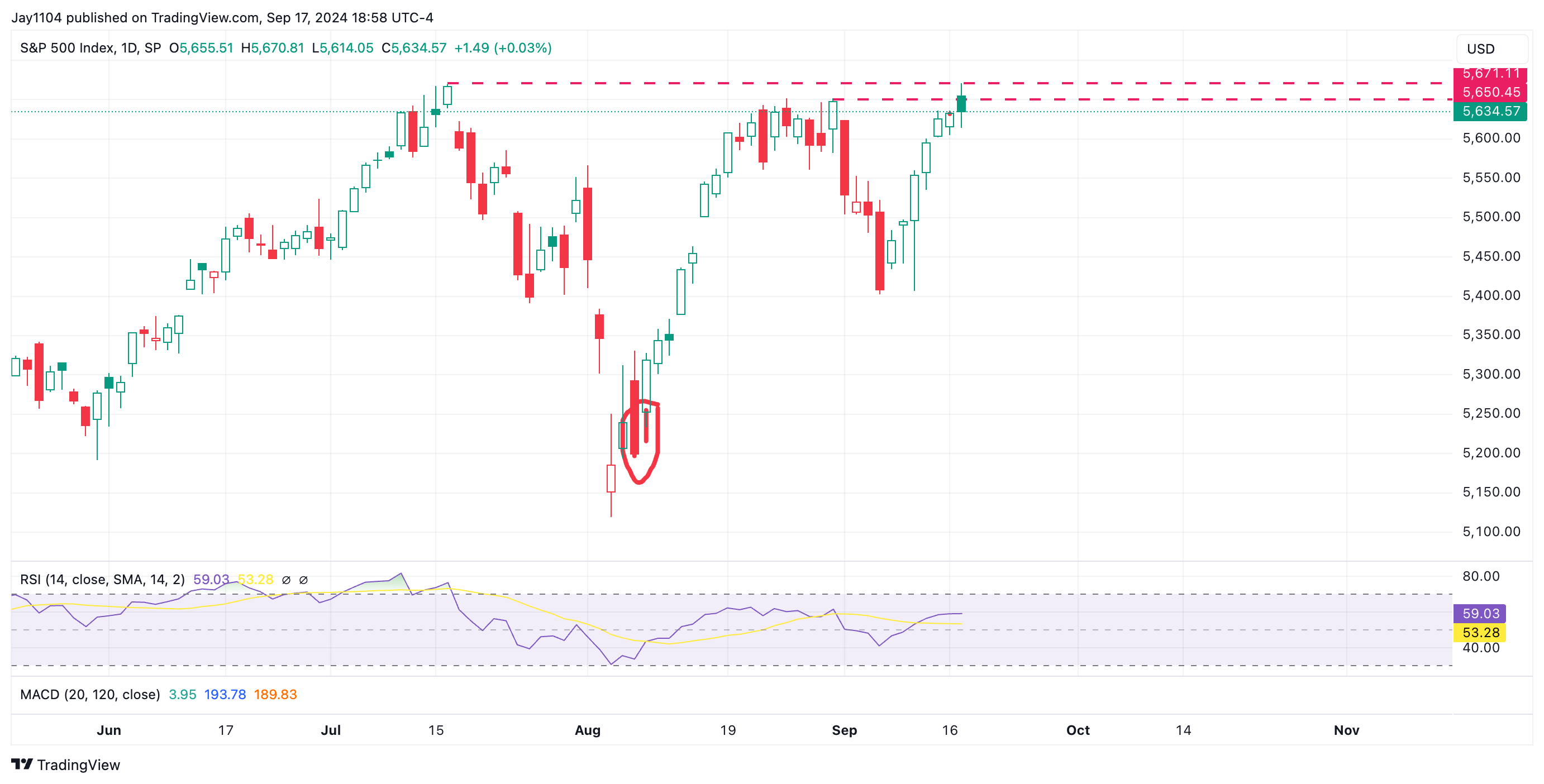
Task: Click the 5,300.00 price axis label
Action: [1491, 374]
